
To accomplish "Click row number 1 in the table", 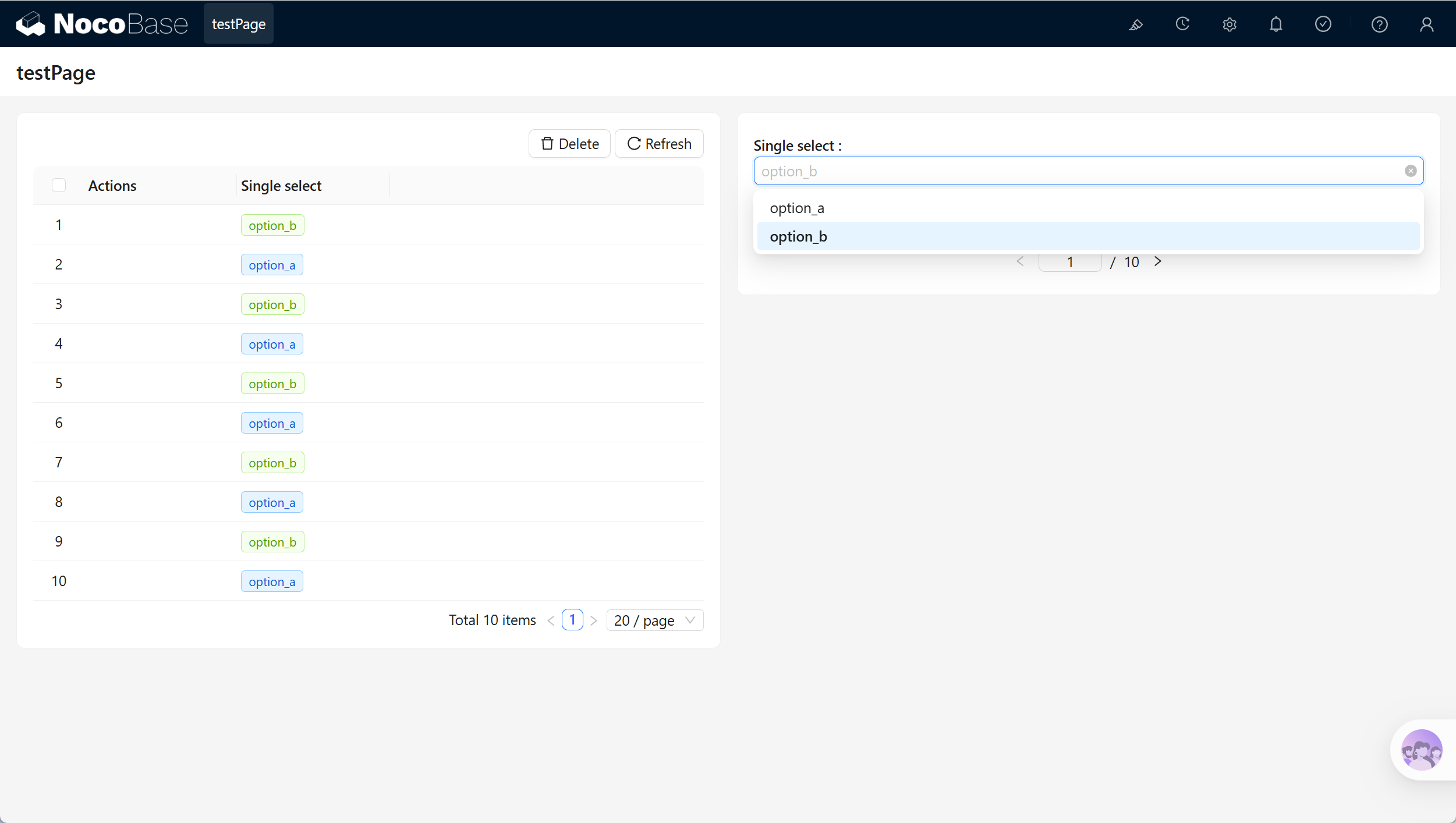I will (59, 225).
